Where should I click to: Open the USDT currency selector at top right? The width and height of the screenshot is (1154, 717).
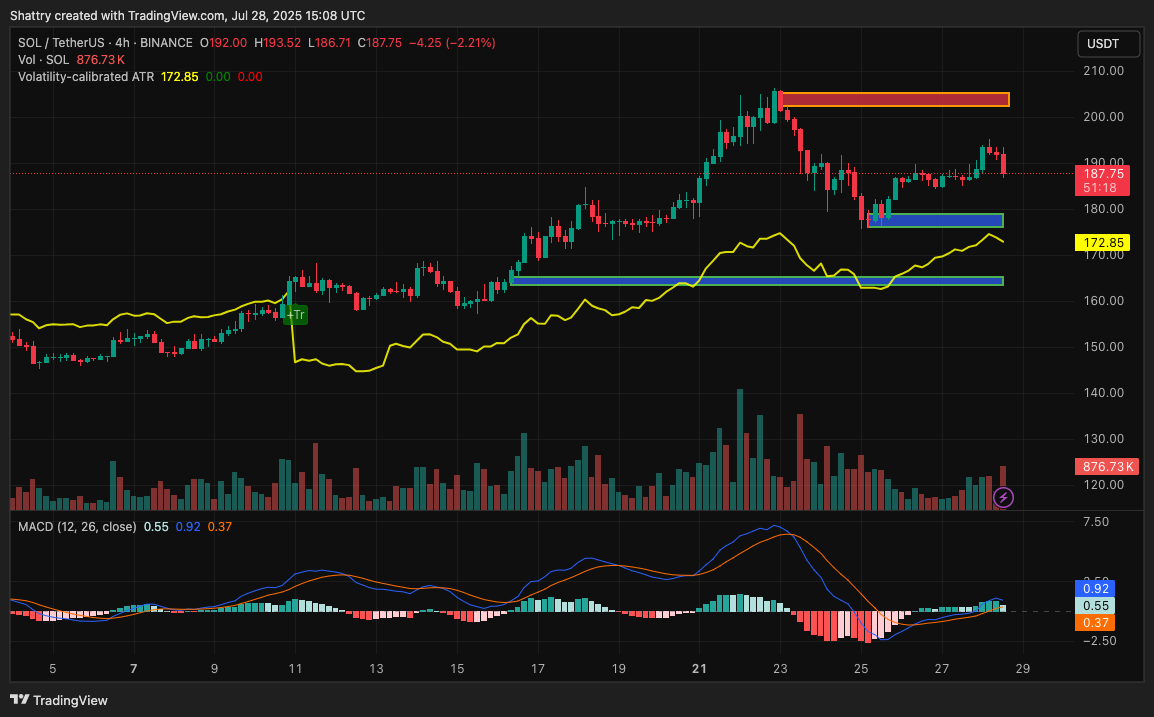tap(1106, 43)
